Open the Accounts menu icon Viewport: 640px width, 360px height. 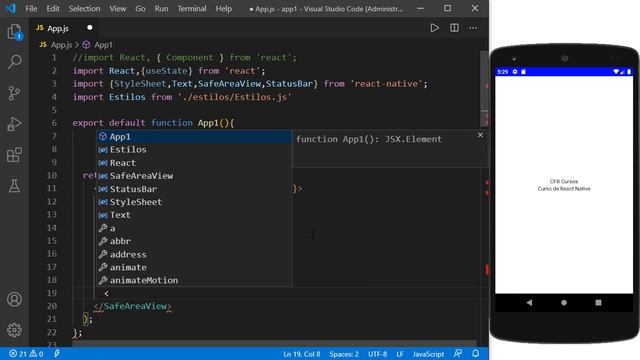click(x=14, y=299)
